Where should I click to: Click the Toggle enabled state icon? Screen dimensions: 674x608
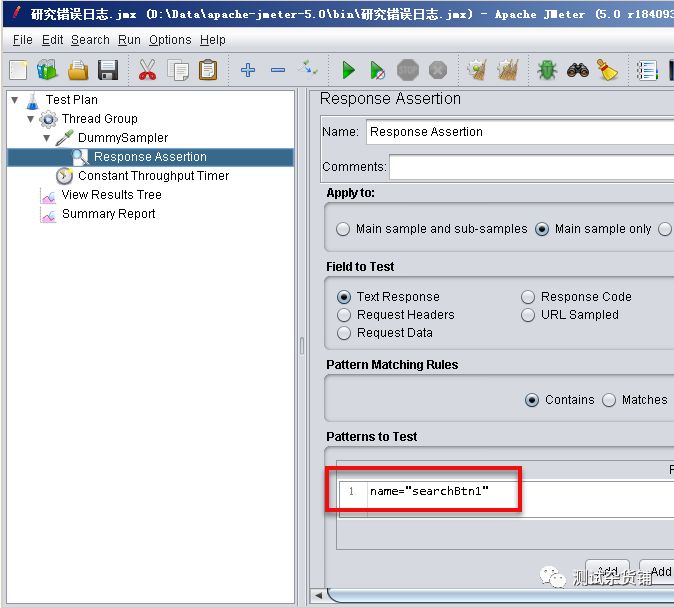tap(309, 69)
